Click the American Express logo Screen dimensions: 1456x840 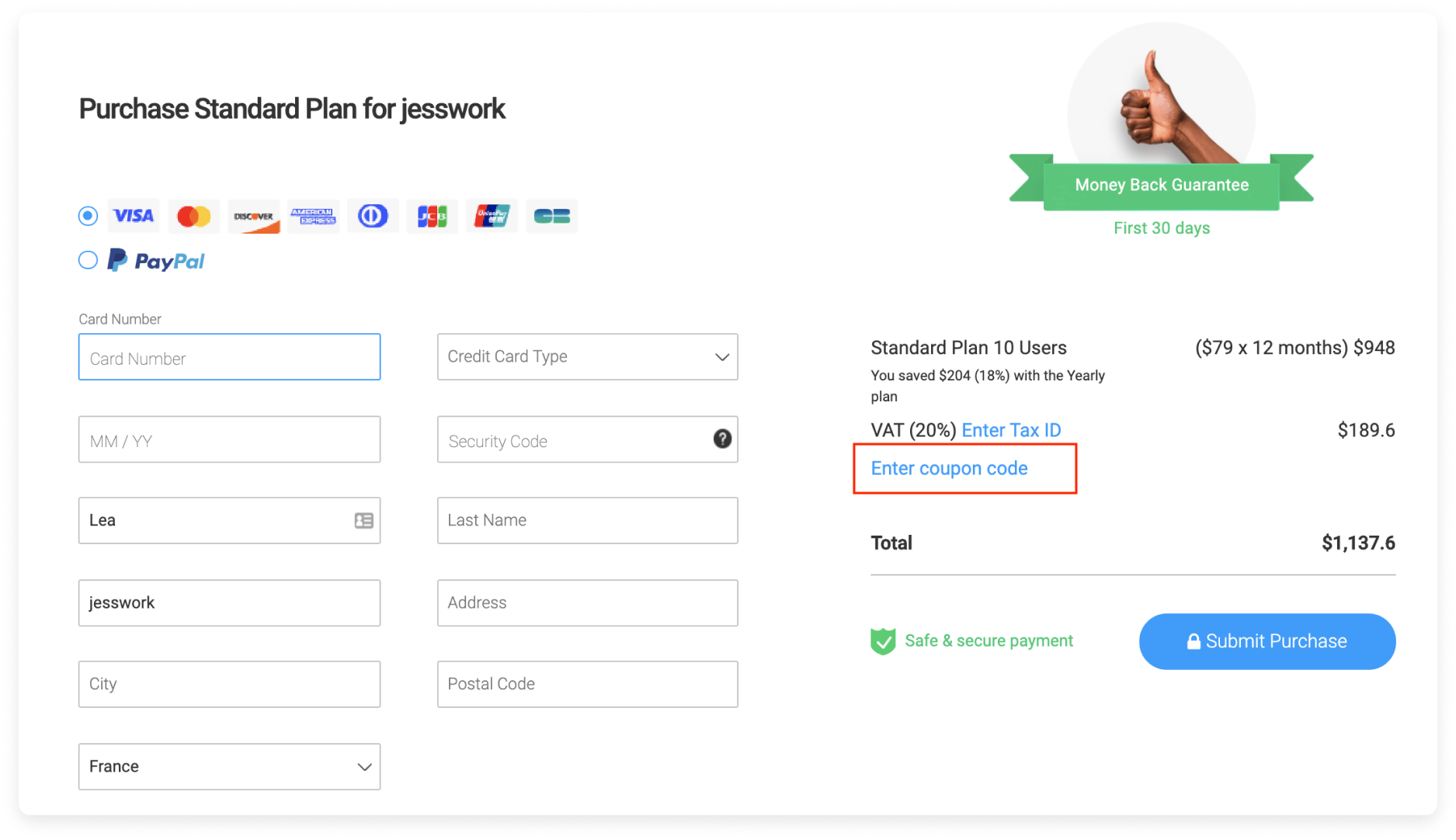click(x=313, y=216)
